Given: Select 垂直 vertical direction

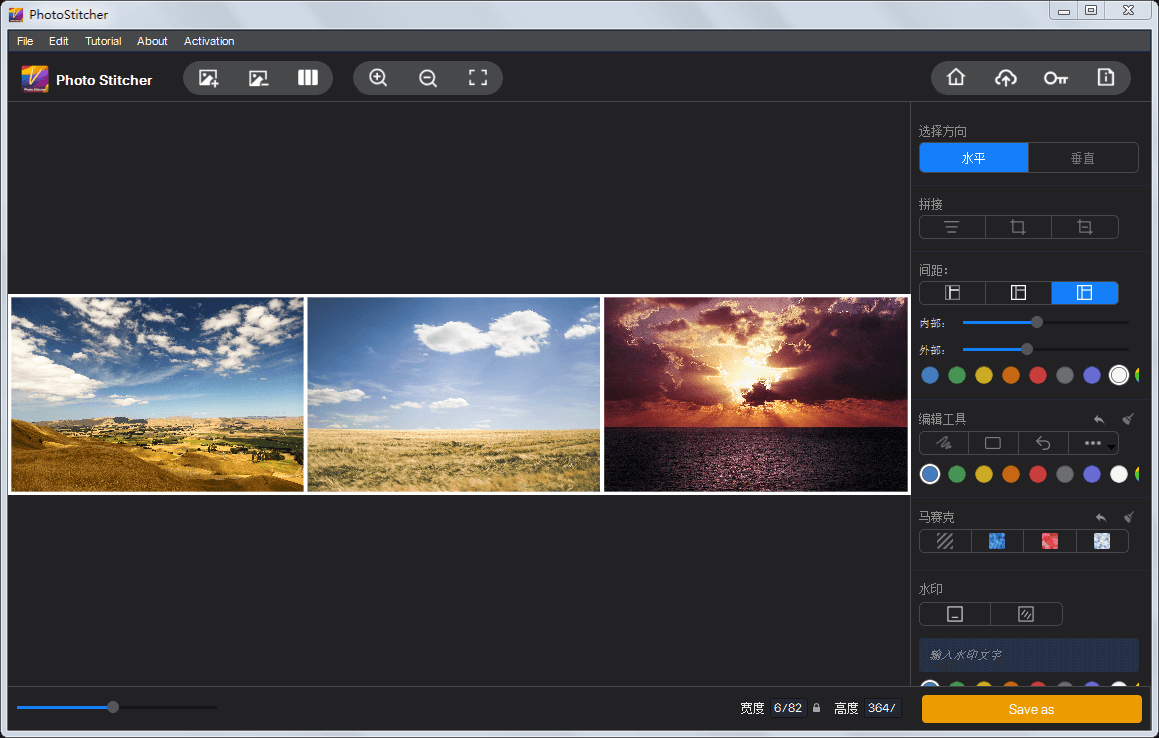Looking at the screenshot, I should tap(1083, 158).
